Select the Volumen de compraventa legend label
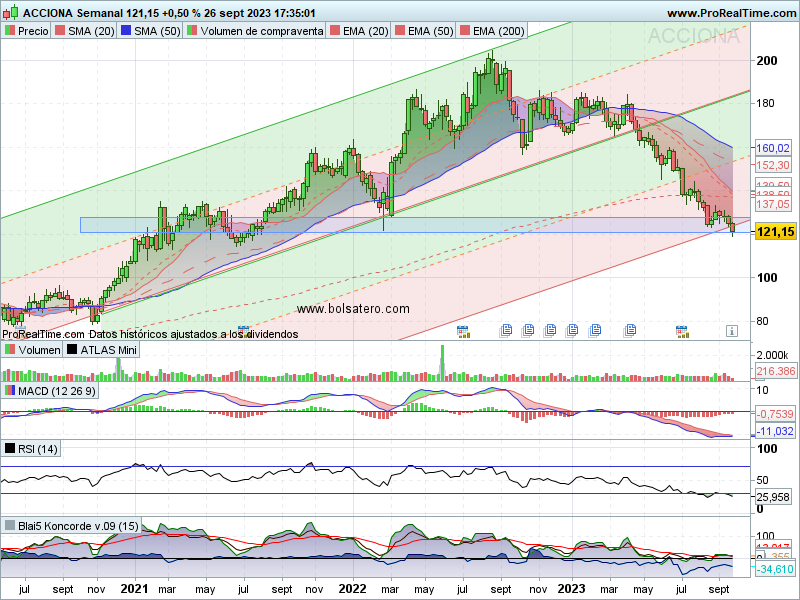Image resolution: width=800 pixels, height=600 pixels. (262, 31)
